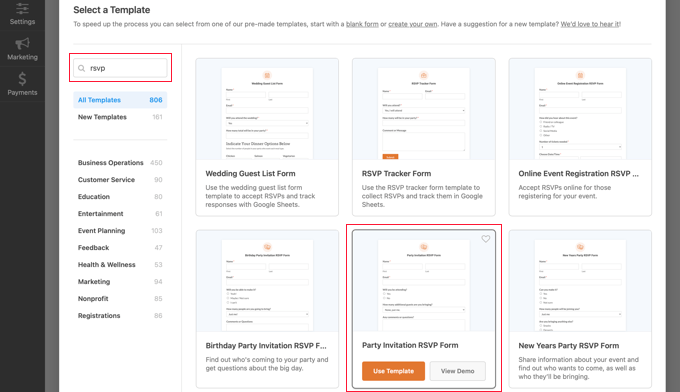Filter by Registrations category
The height and width of the screenshot is (392, 680).
(120, 315)
